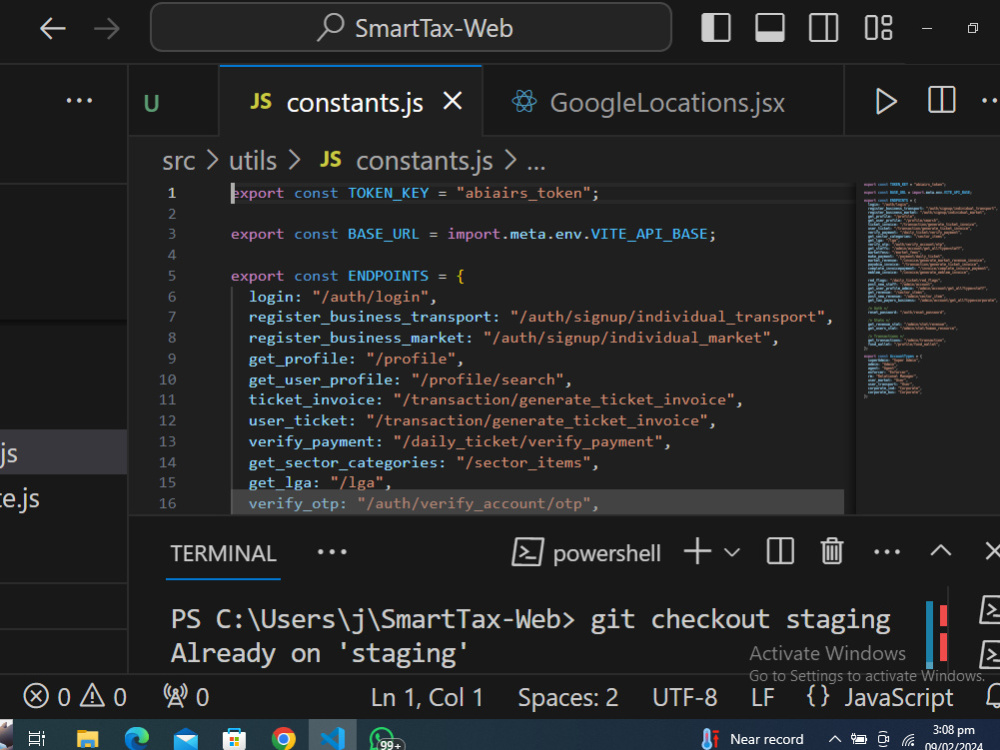Kill the terminal with trash icon

point(832,551)
